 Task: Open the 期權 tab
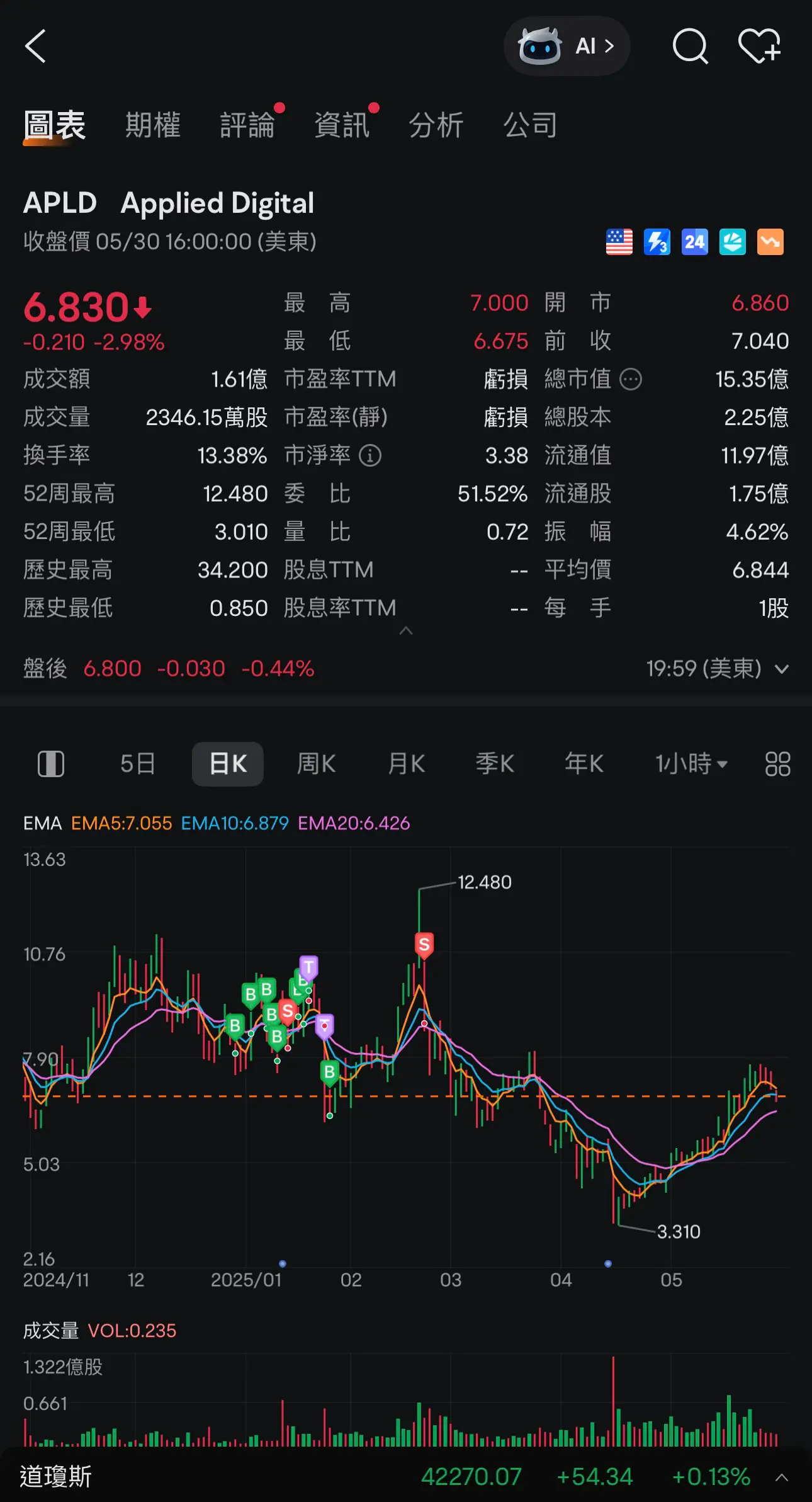tap(153, 125)
